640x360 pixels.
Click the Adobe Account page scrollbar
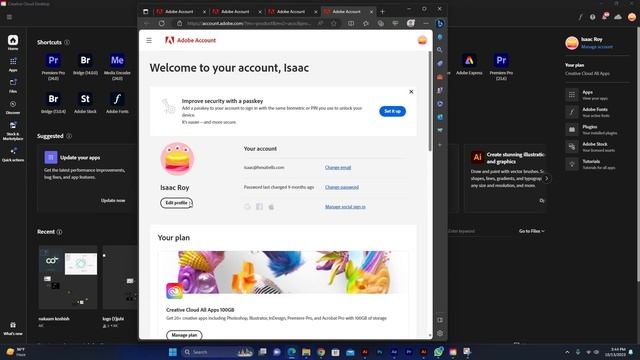tap(430, 101)
